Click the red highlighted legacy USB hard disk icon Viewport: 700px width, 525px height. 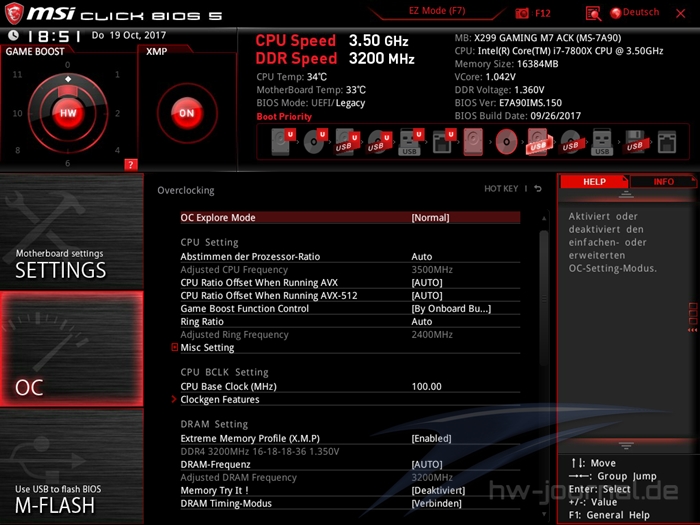tap(539, 142)
